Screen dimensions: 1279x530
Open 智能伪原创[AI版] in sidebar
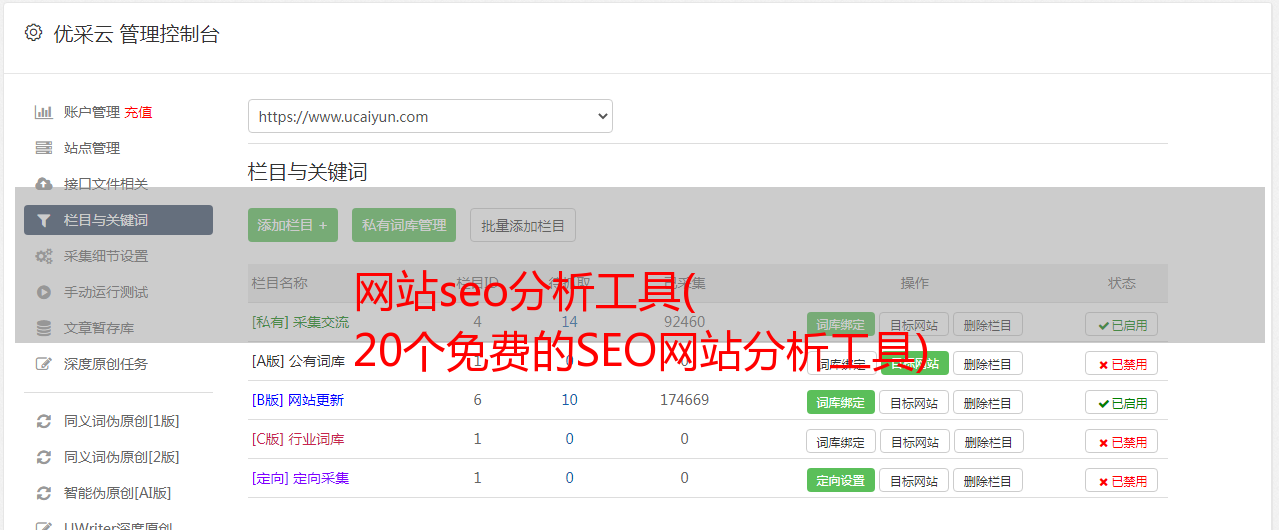click(x=118, y=493)
